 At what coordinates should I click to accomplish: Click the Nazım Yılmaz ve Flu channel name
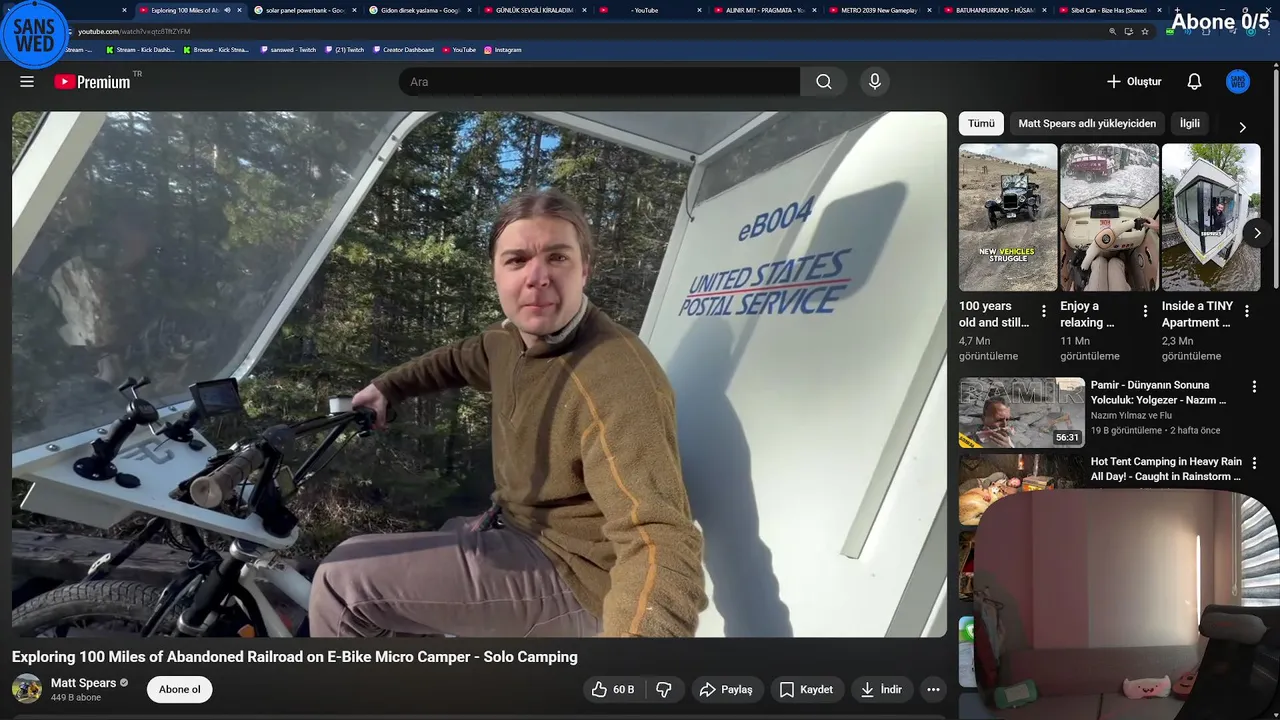[1131, 415]
